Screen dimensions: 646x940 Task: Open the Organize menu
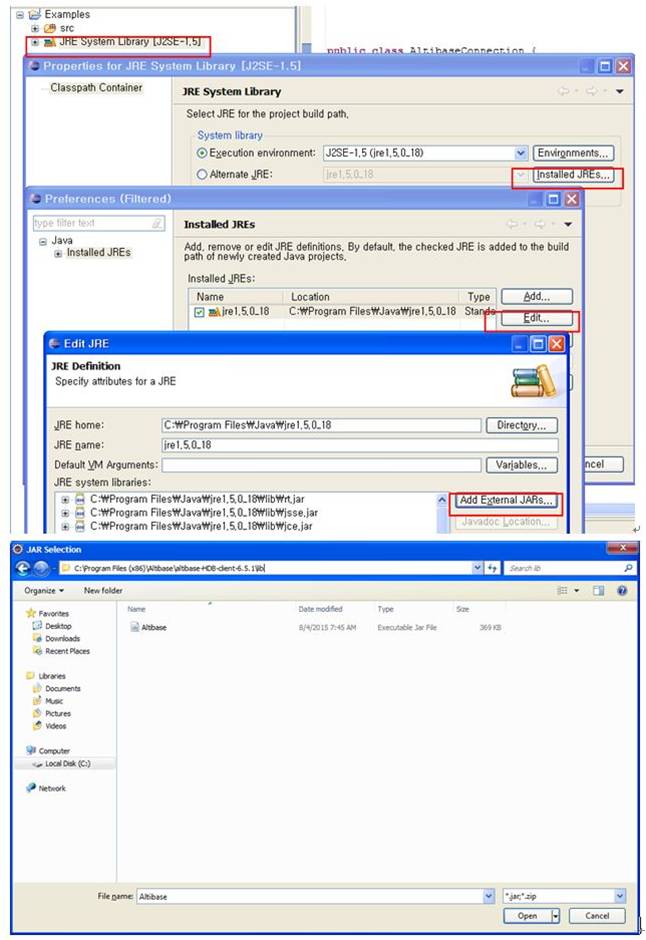click(x=44, y=591)
